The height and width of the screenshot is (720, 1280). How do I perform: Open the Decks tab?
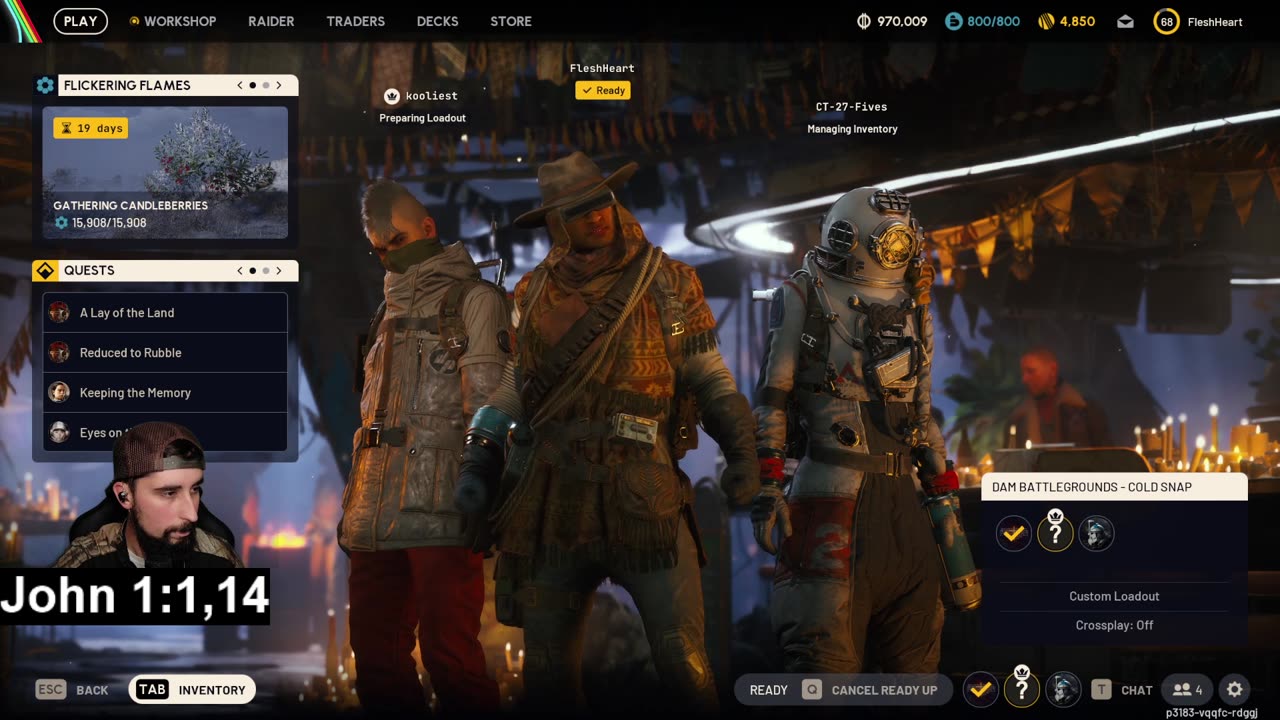point(437,21)
